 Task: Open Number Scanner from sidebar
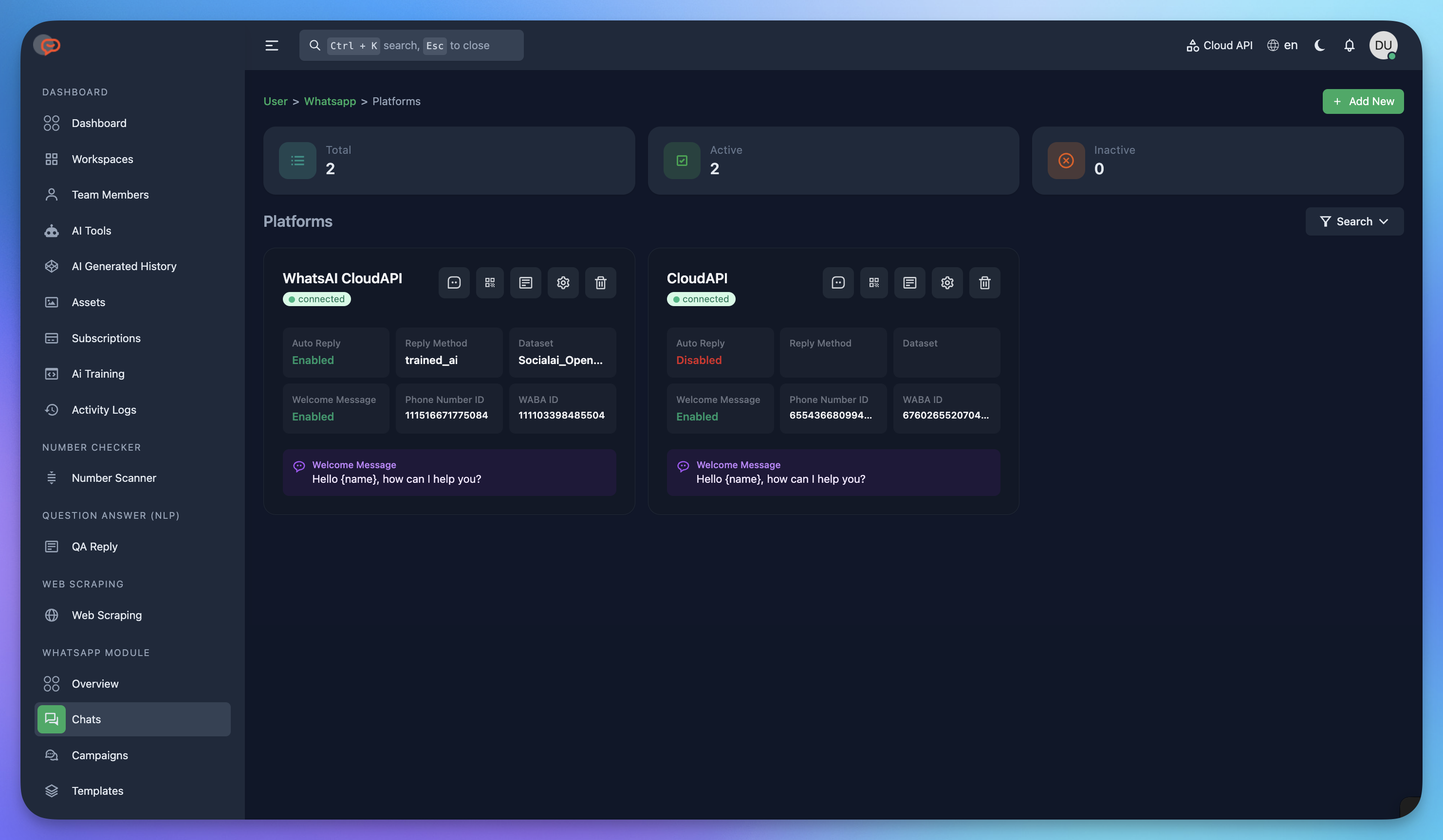click(113, 477)
